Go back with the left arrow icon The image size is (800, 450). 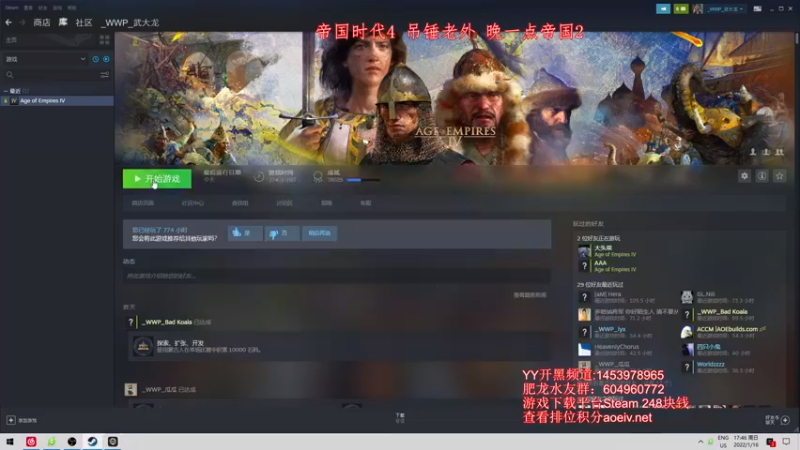(9, 22)
